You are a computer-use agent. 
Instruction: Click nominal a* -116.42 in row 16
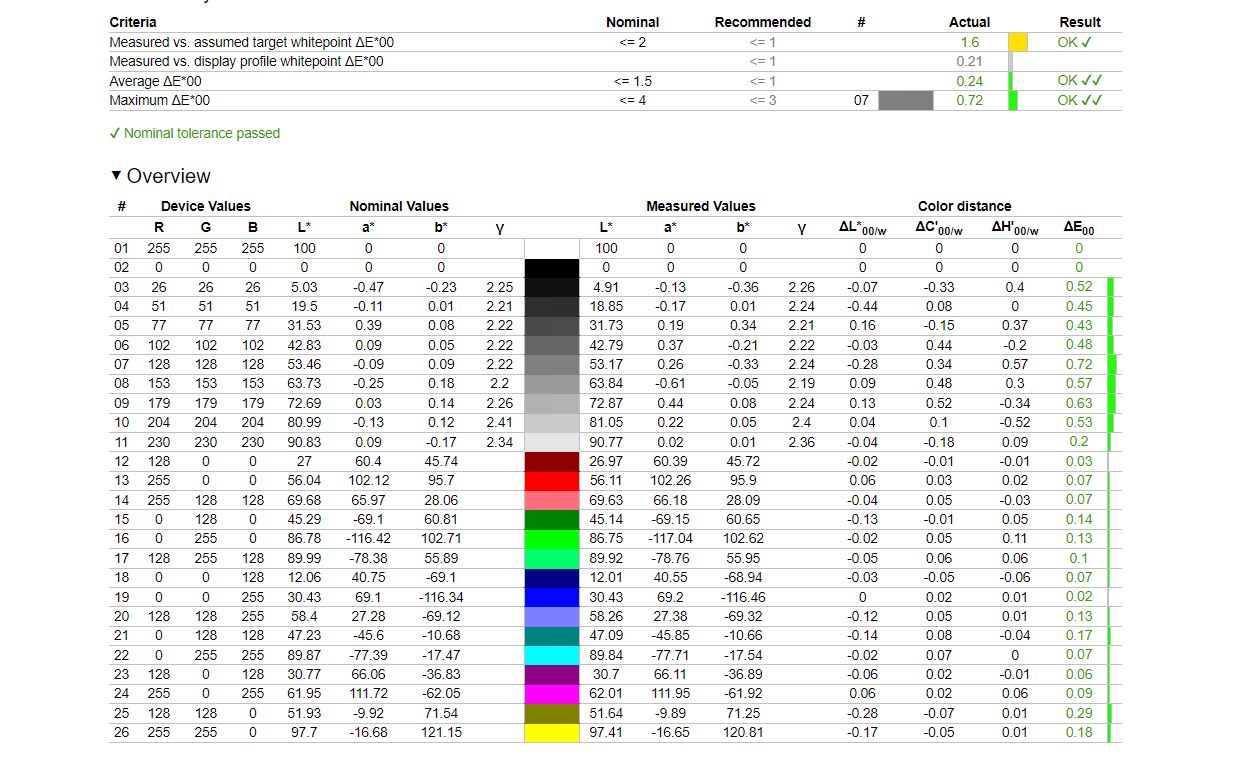[368, 539]
